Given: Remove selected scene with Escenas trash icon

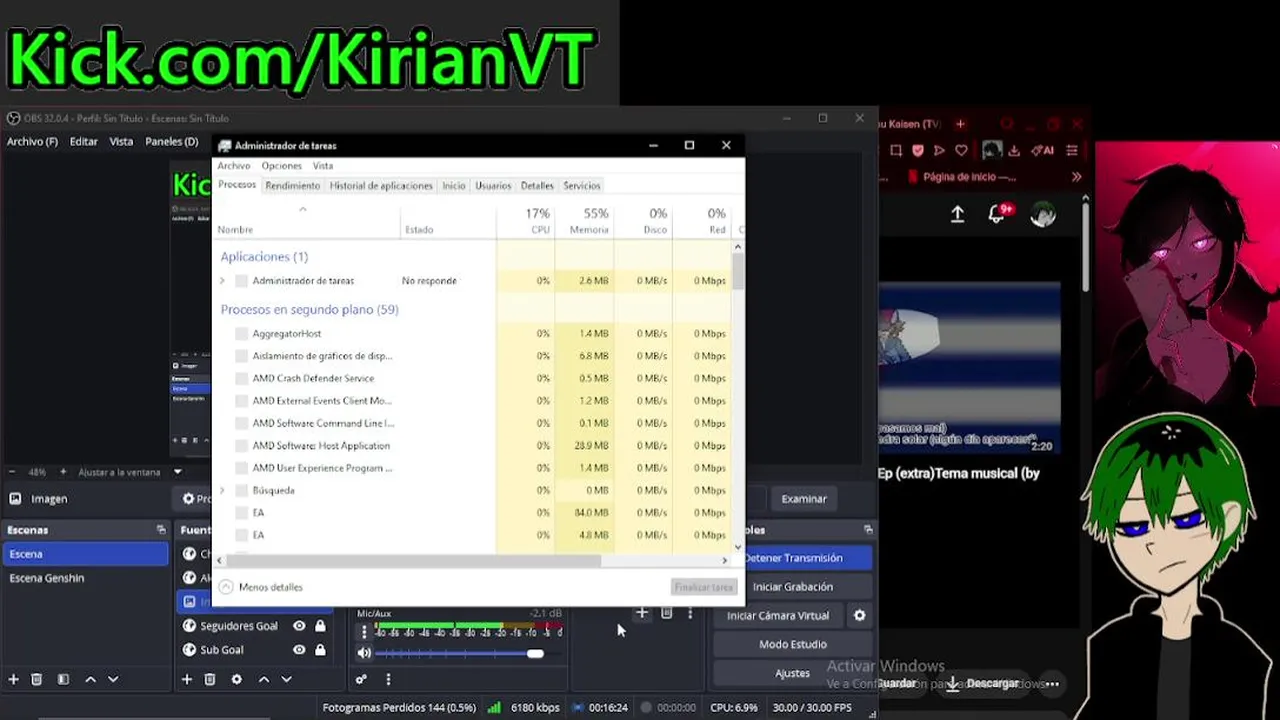Looking at the screenshot, I should pyautogui.click(x=37, y=679).
